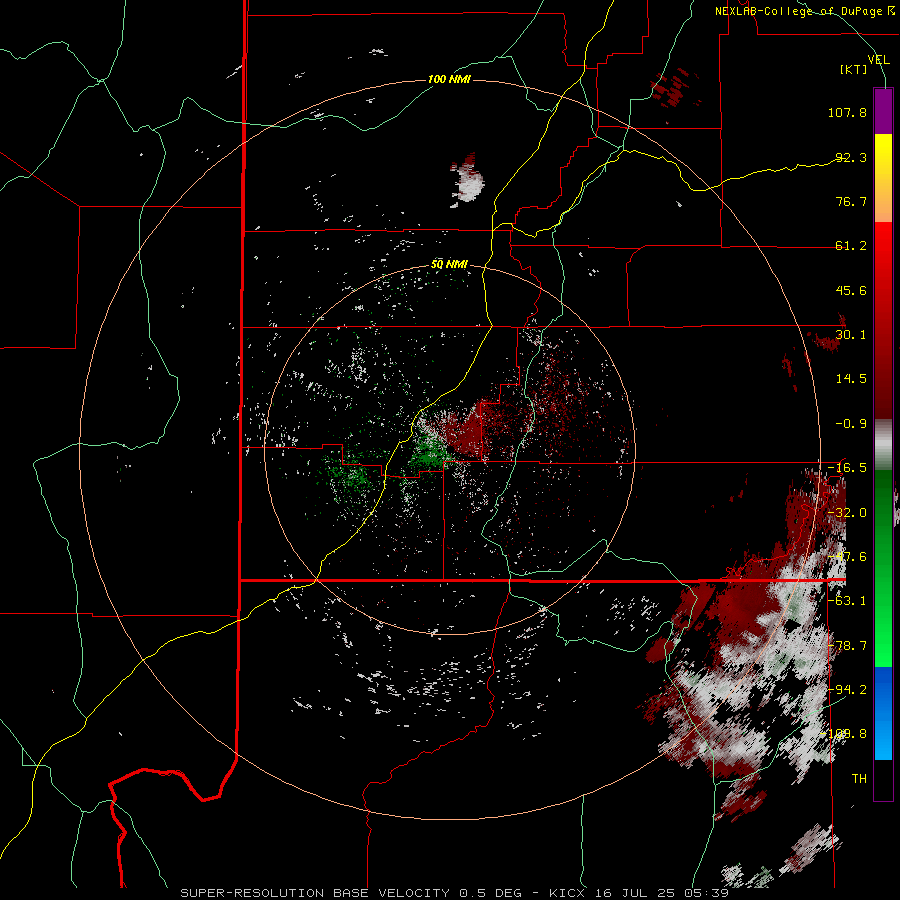Select the 14.5 velocity scale value
This screenshot has height=900, width=900.
coord(851,379)
